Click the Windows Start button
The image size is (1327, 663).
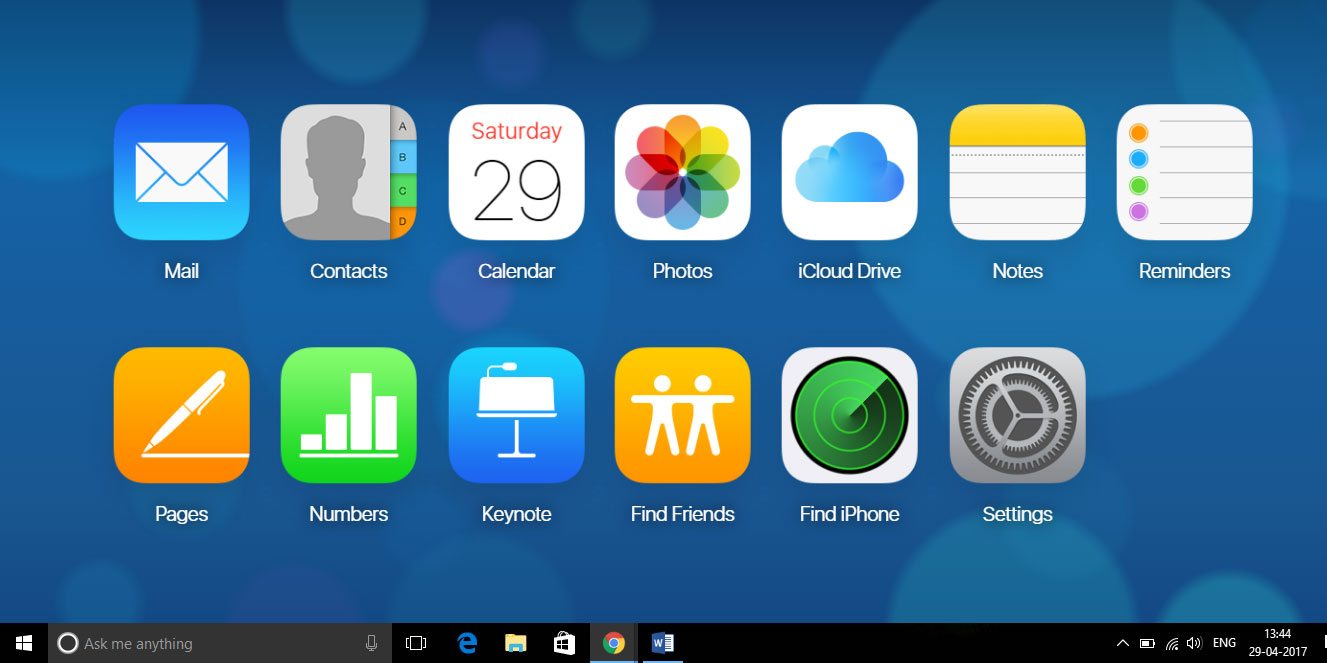point(24,643)
